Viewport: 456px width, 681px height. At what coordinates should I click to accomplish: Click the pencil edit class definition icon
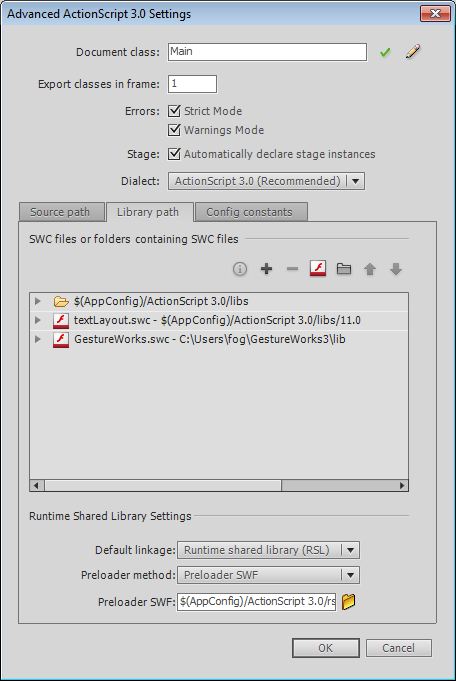413,52
